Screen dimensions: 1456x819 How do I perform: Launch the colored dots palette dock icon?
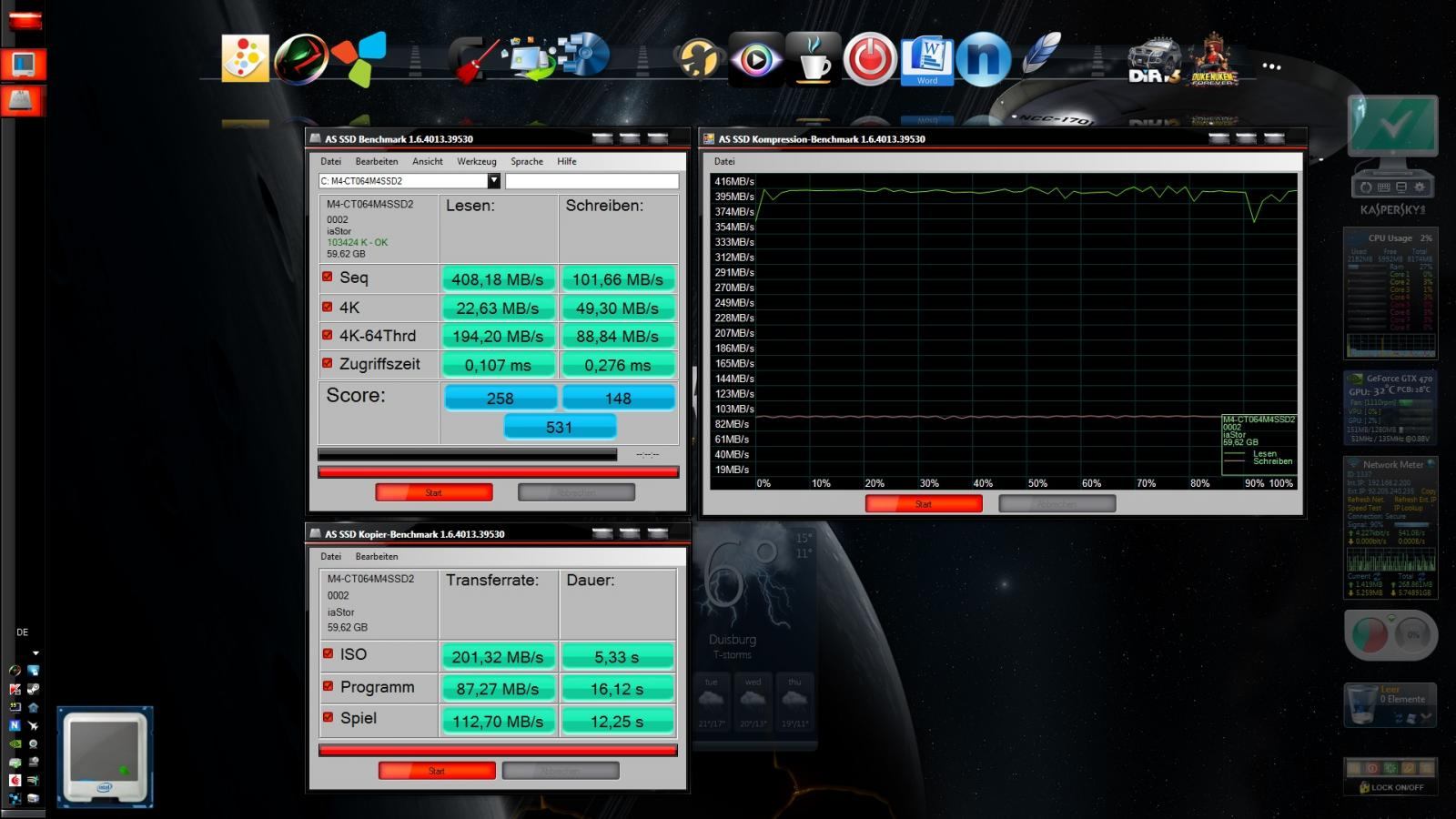click(246, 58)
